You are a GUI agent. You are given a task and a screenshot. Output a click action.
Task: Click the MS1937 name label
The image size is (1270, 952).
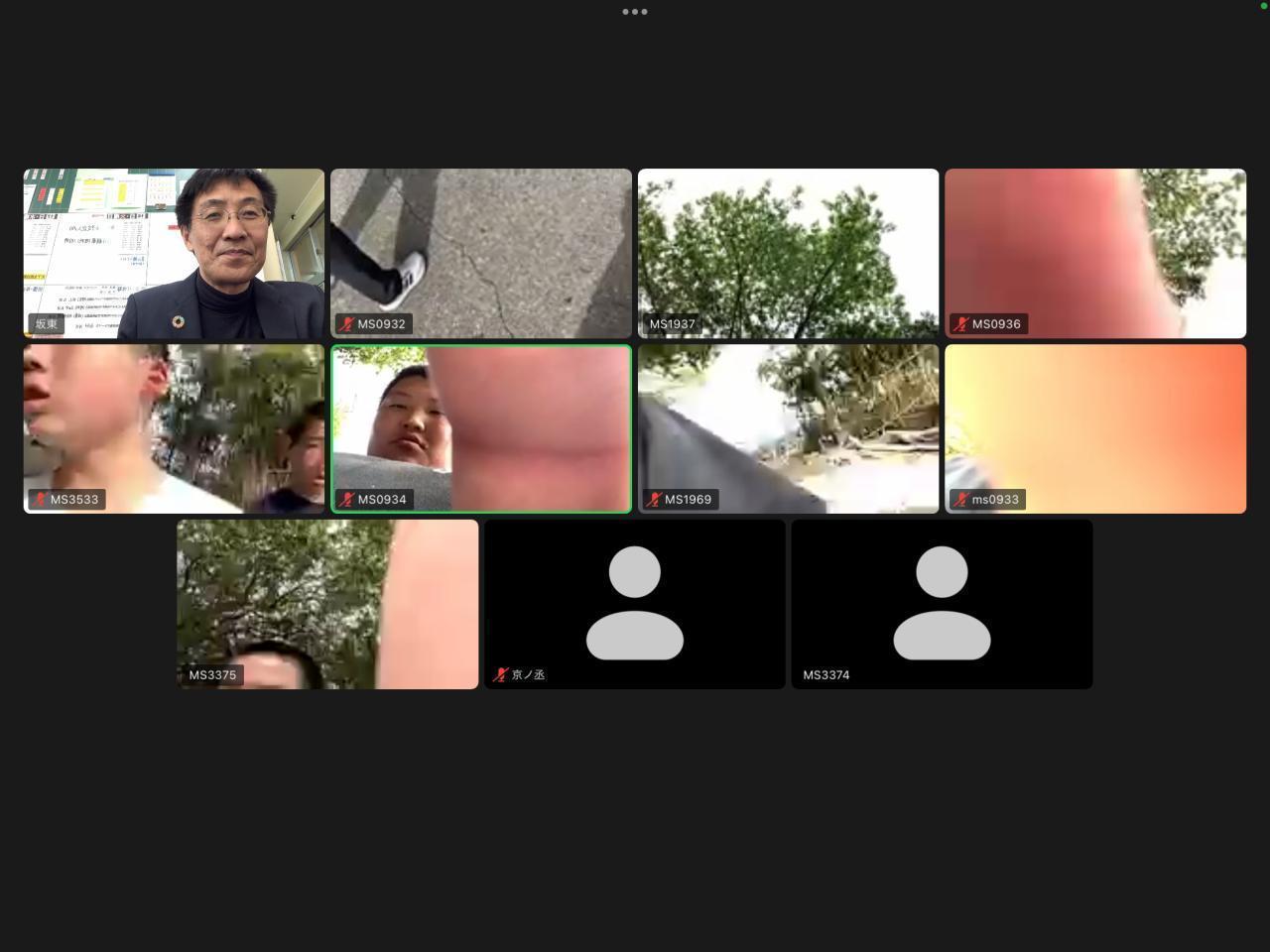(x=673, y=324)
